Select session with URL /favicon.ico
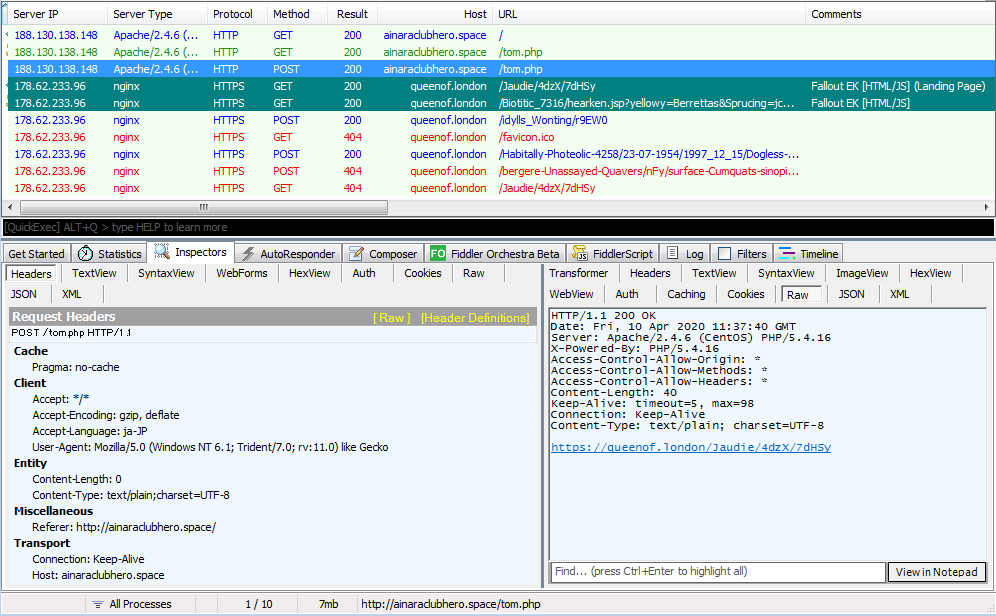 (501, 137)
